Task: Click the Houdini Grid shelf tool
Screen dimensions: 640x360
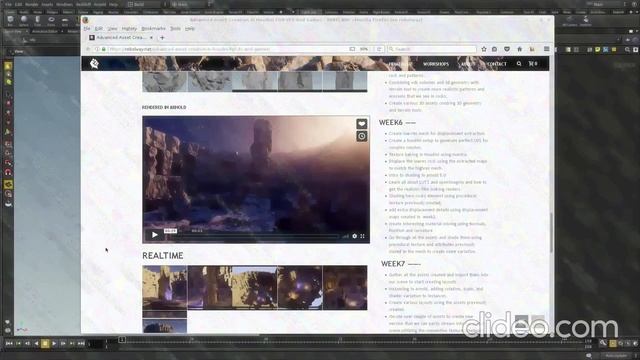Action: tap(65, 20)
